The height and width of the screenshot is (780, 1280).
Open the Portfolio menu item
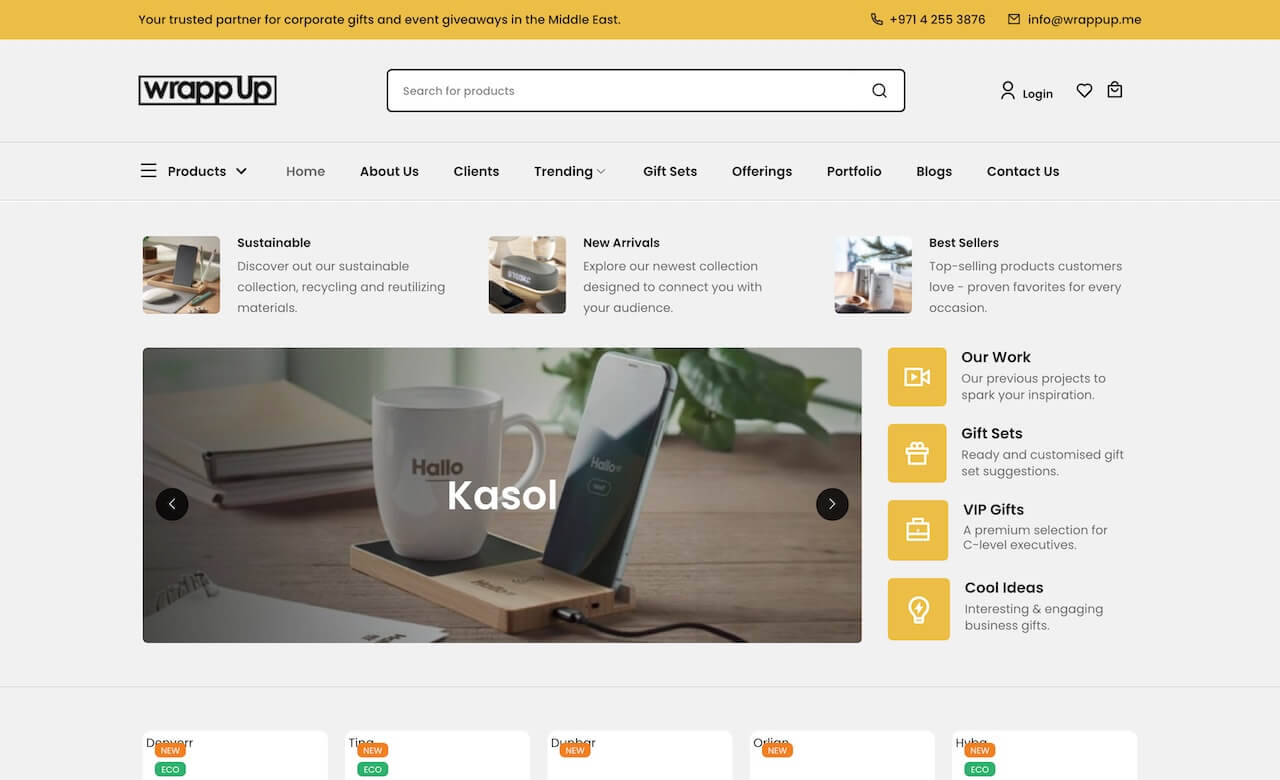[x=854, y=171]
